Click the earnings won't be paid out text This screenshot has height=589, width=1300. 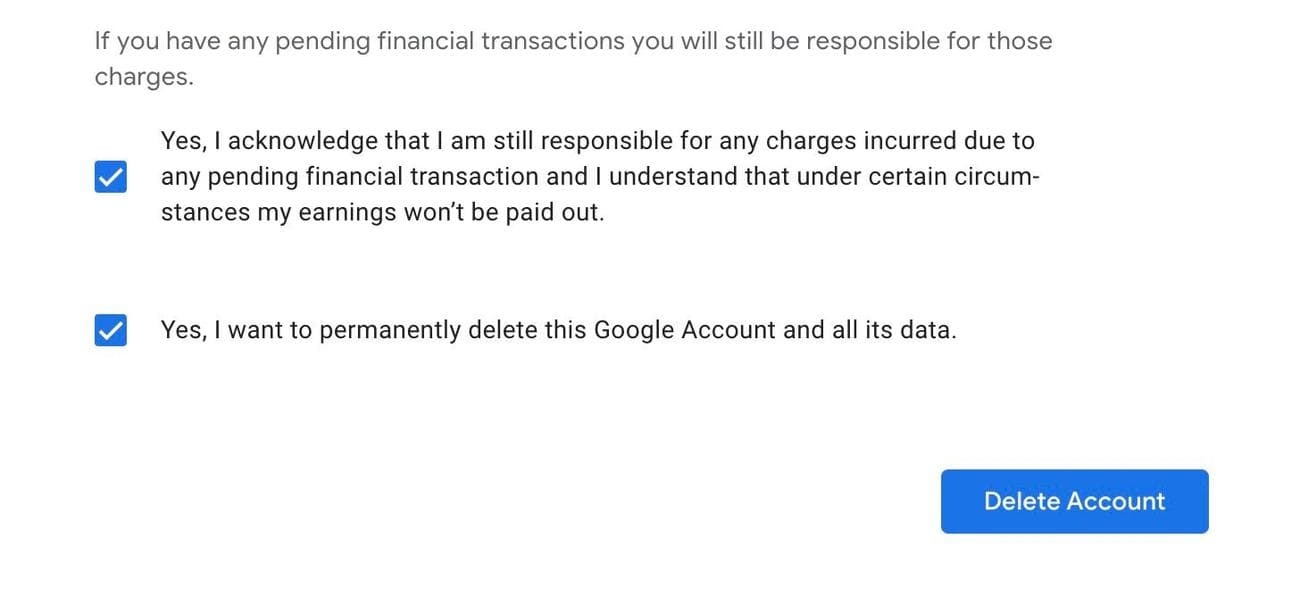click(x=380, y=211)
